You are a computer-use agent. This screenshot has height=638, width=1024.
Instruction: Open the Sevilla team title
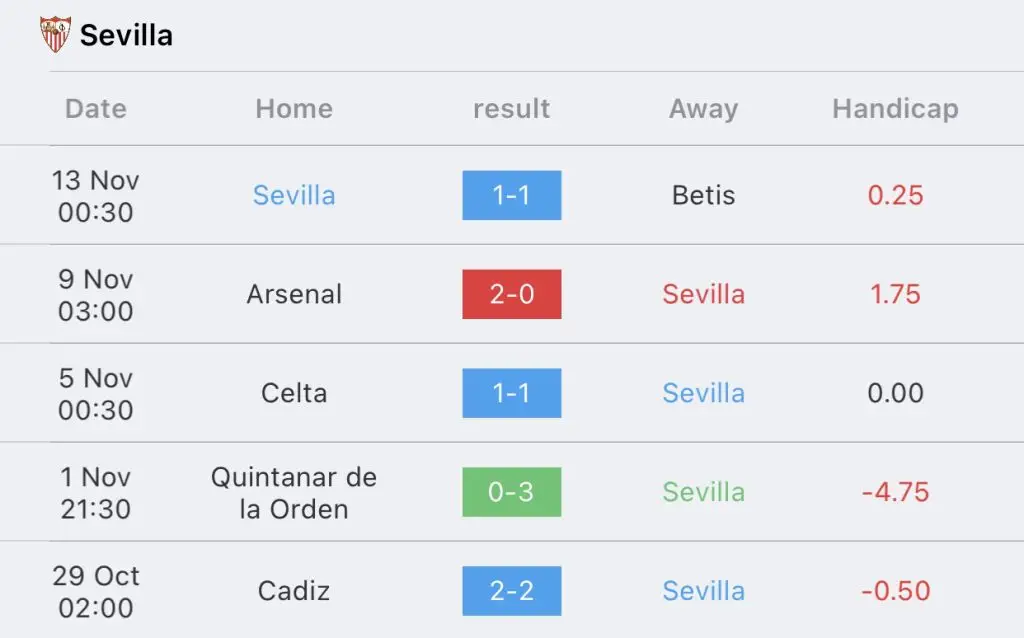126,35
